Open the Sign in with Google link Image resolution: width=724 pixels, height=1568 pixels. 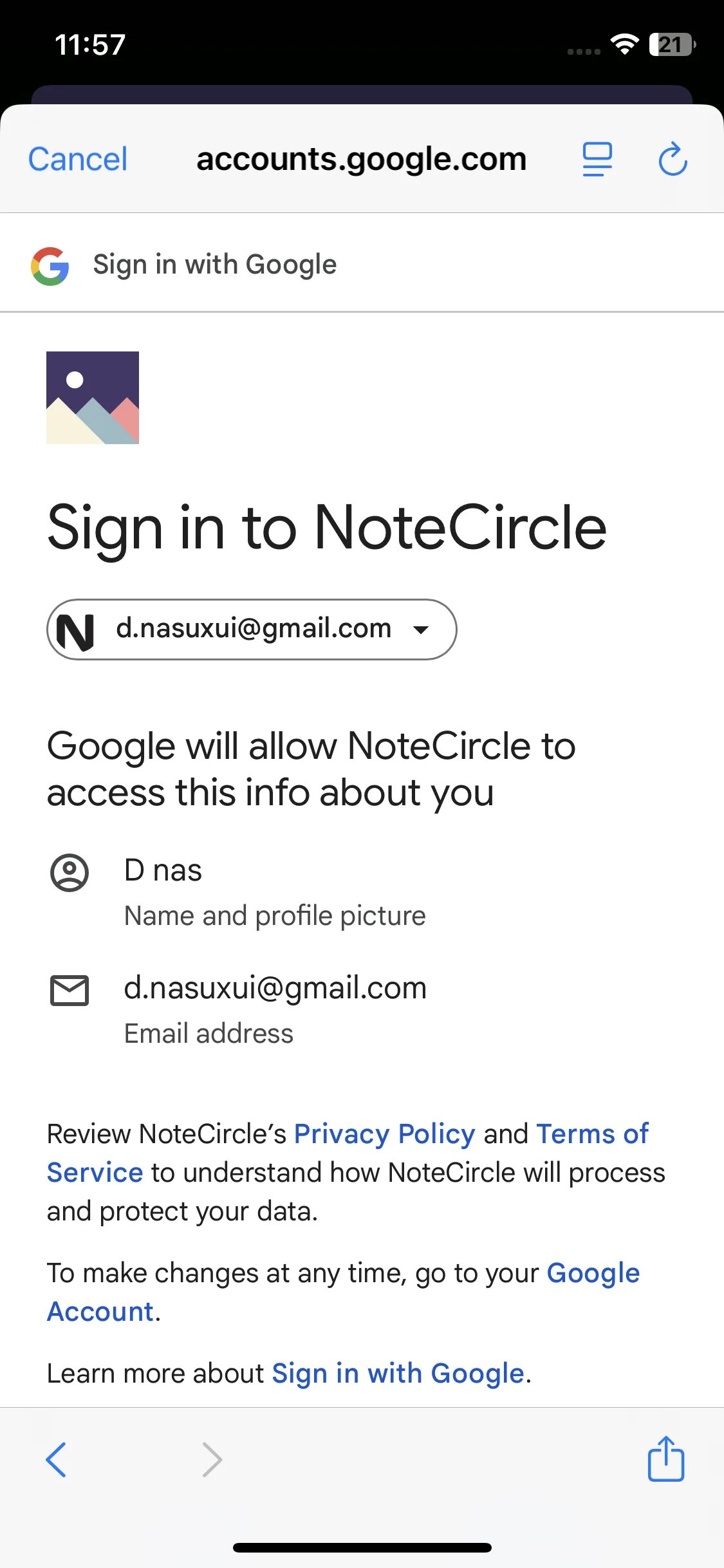[398, 1373]
